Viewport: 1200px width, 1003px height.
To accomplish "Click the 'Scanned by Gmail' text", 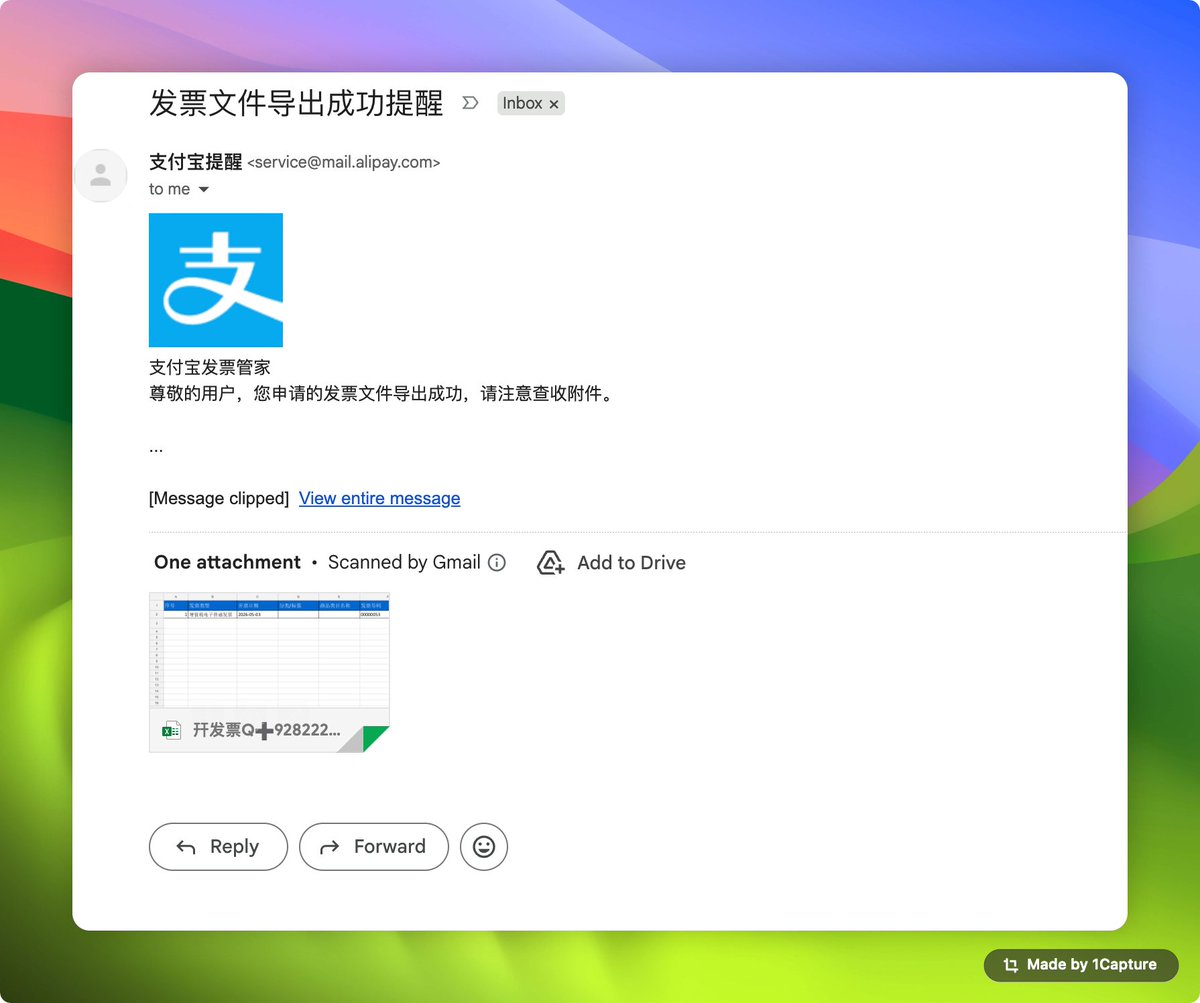I will (x=404, y=562).
